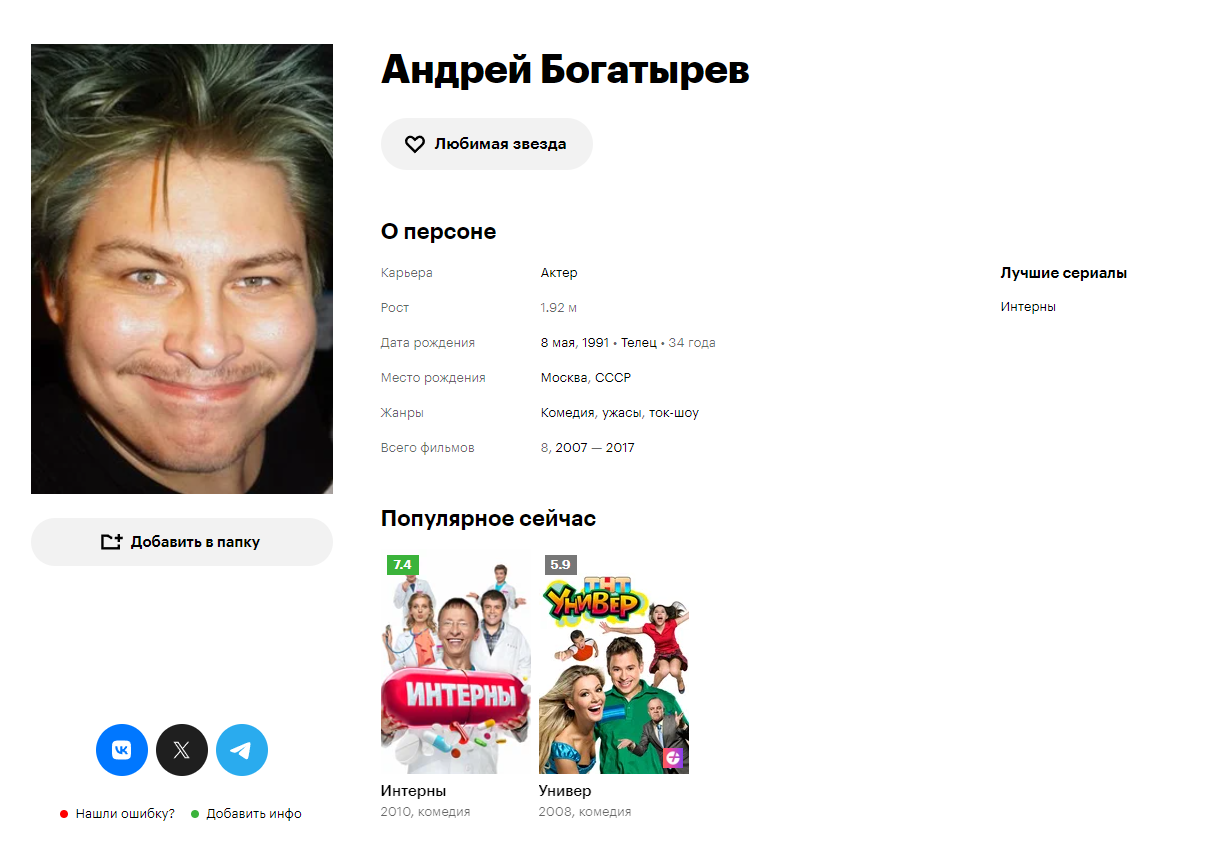Image resolution: width=1219 pixels, height=845 pixels.
Task: Open the Интерны poster thumbnail
Action: (456, 664)
